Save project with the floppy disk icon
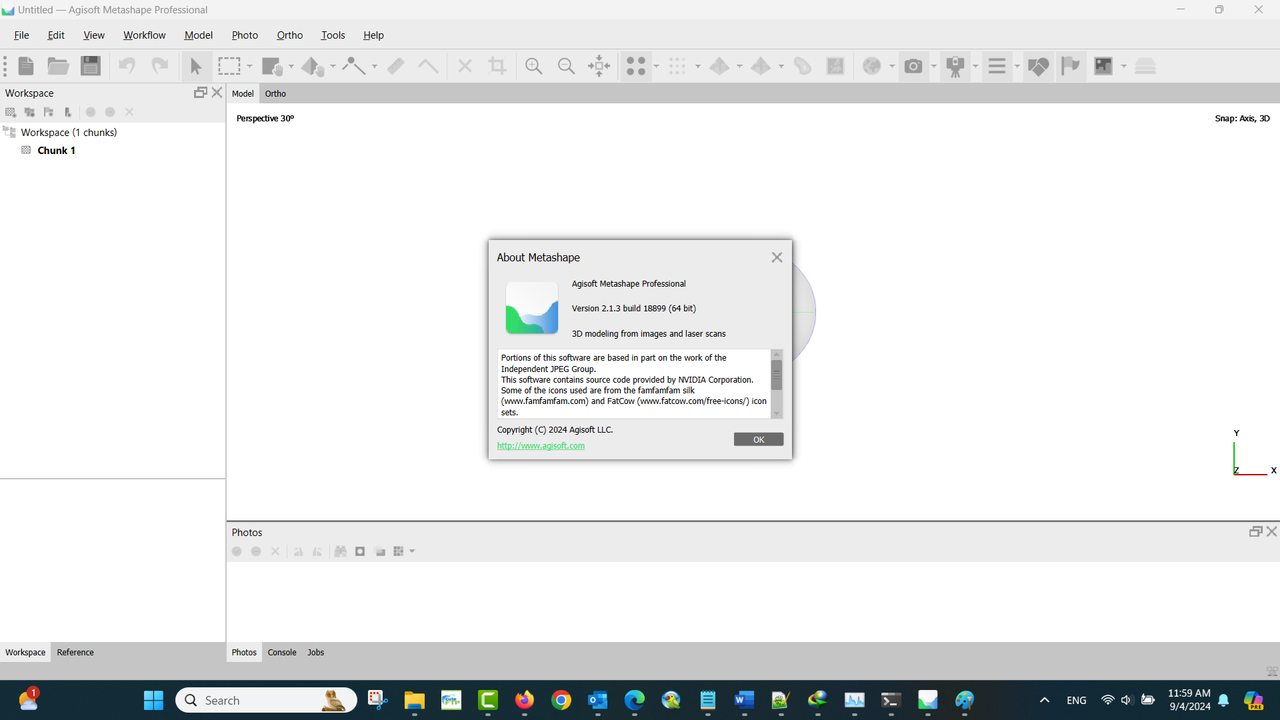Image resolution: width=1280 pixels, height=720 pixels. point(91,66)
